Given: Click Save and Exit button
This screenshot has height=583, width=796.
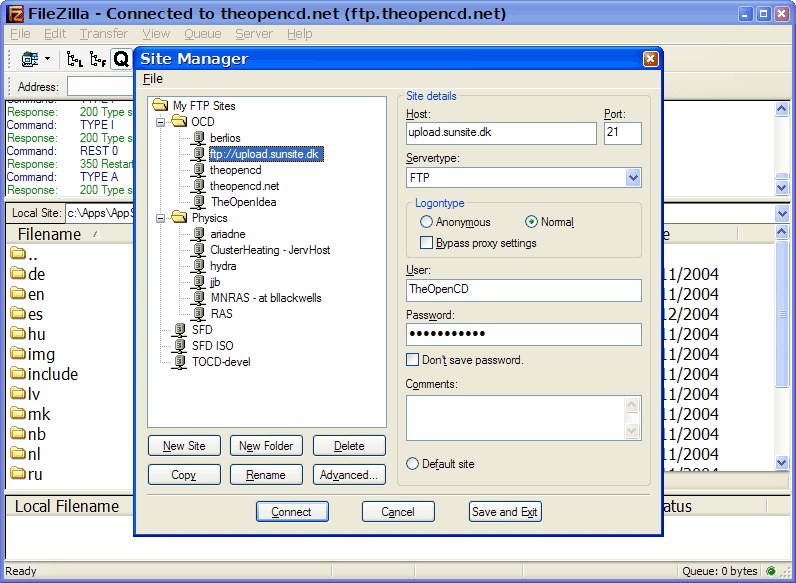Looking at the screenshot, I should (505, 512).
